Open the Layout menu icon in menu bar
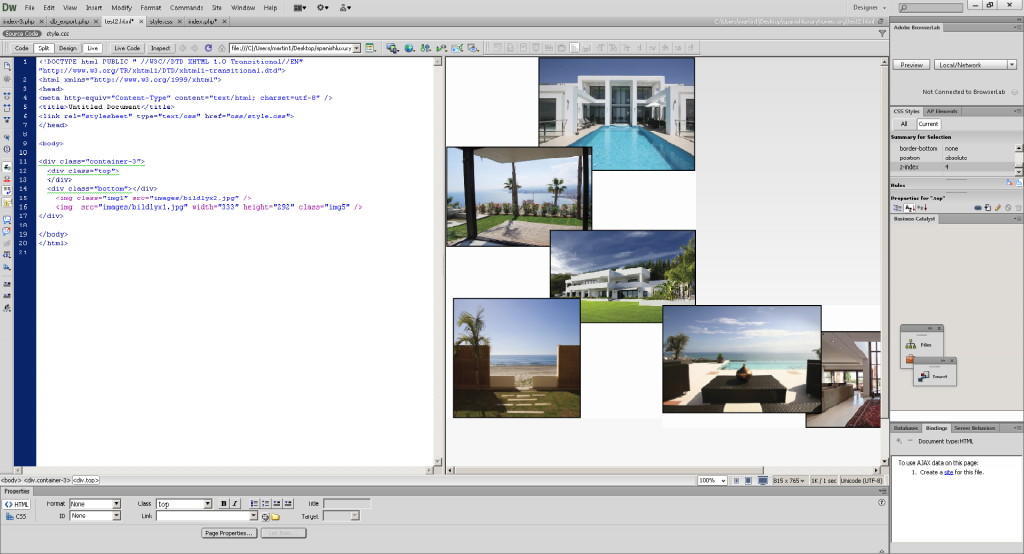The height and width of the screenshot is (554, 1024). [x=300, y=8]
